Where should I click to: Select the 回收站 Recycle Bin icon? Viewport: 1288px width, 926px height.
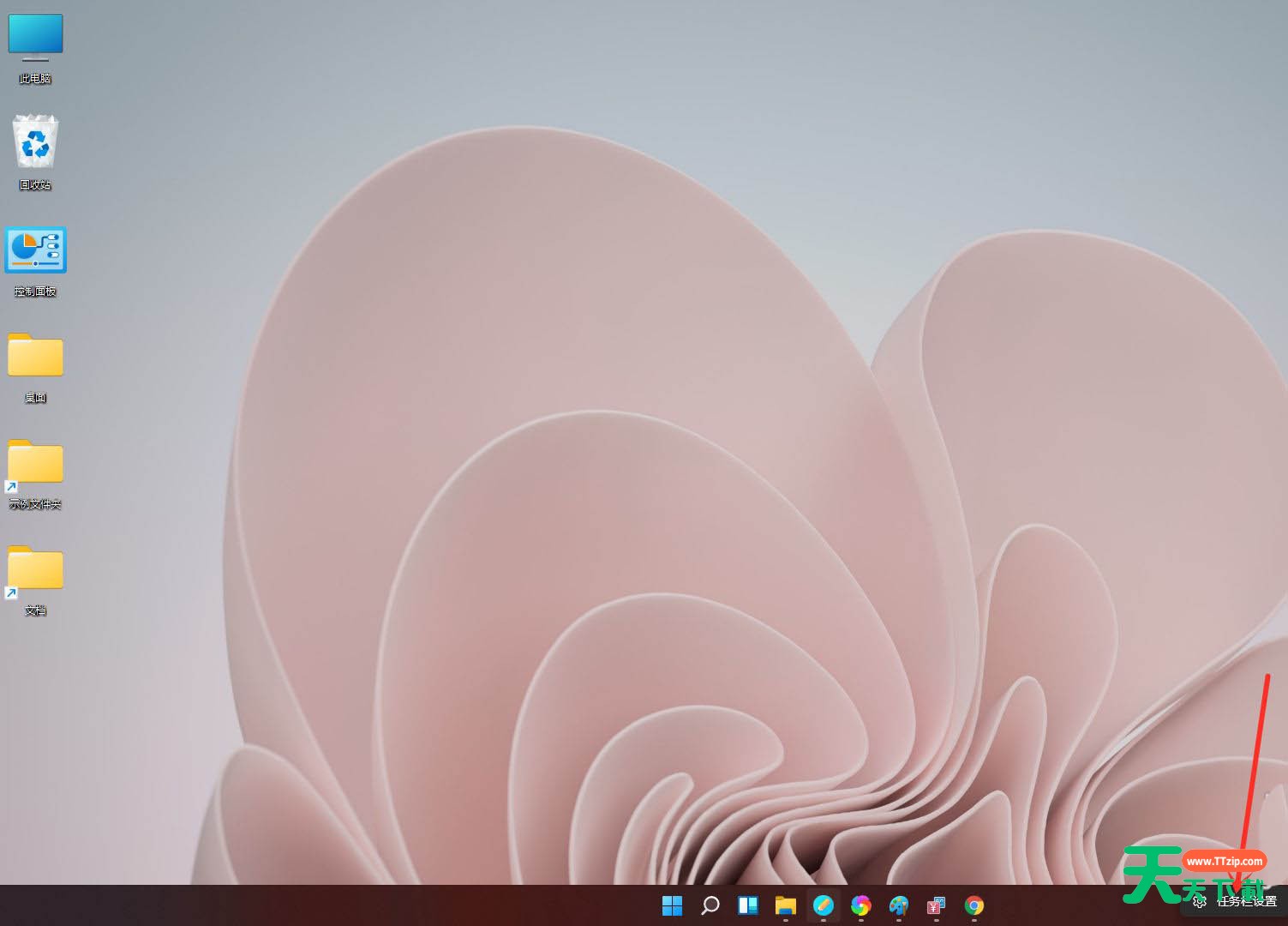pyautogui.click(x=35, y=142)
